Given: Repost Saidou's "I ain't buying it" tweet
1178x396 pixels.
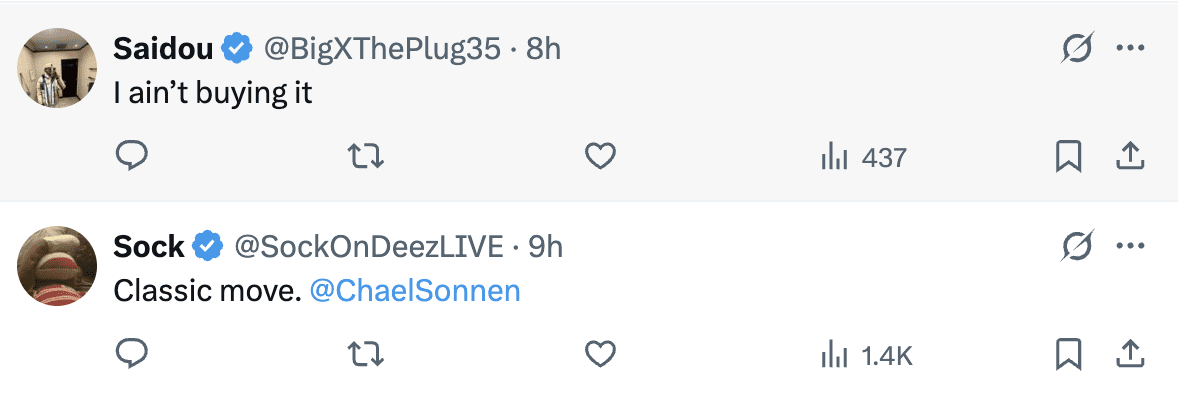Looking at the screenshot, I should tap(366, 156).
